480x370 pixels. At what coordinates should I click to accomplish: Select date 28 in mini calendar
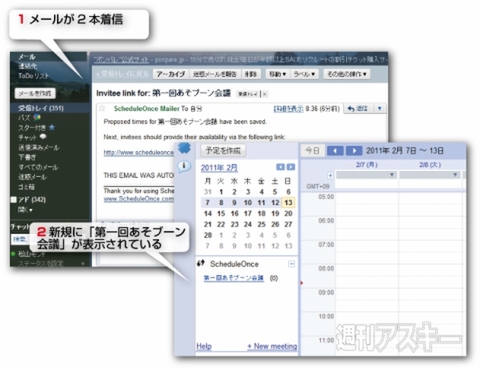point(208,235)
